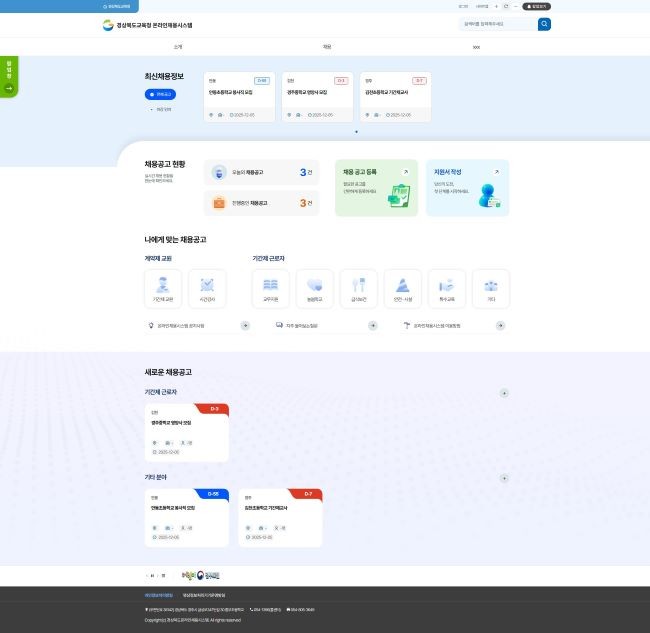Select the 돌봄학교 heart icon
Viewport: 650px width, 633px height.
point(314,288)
